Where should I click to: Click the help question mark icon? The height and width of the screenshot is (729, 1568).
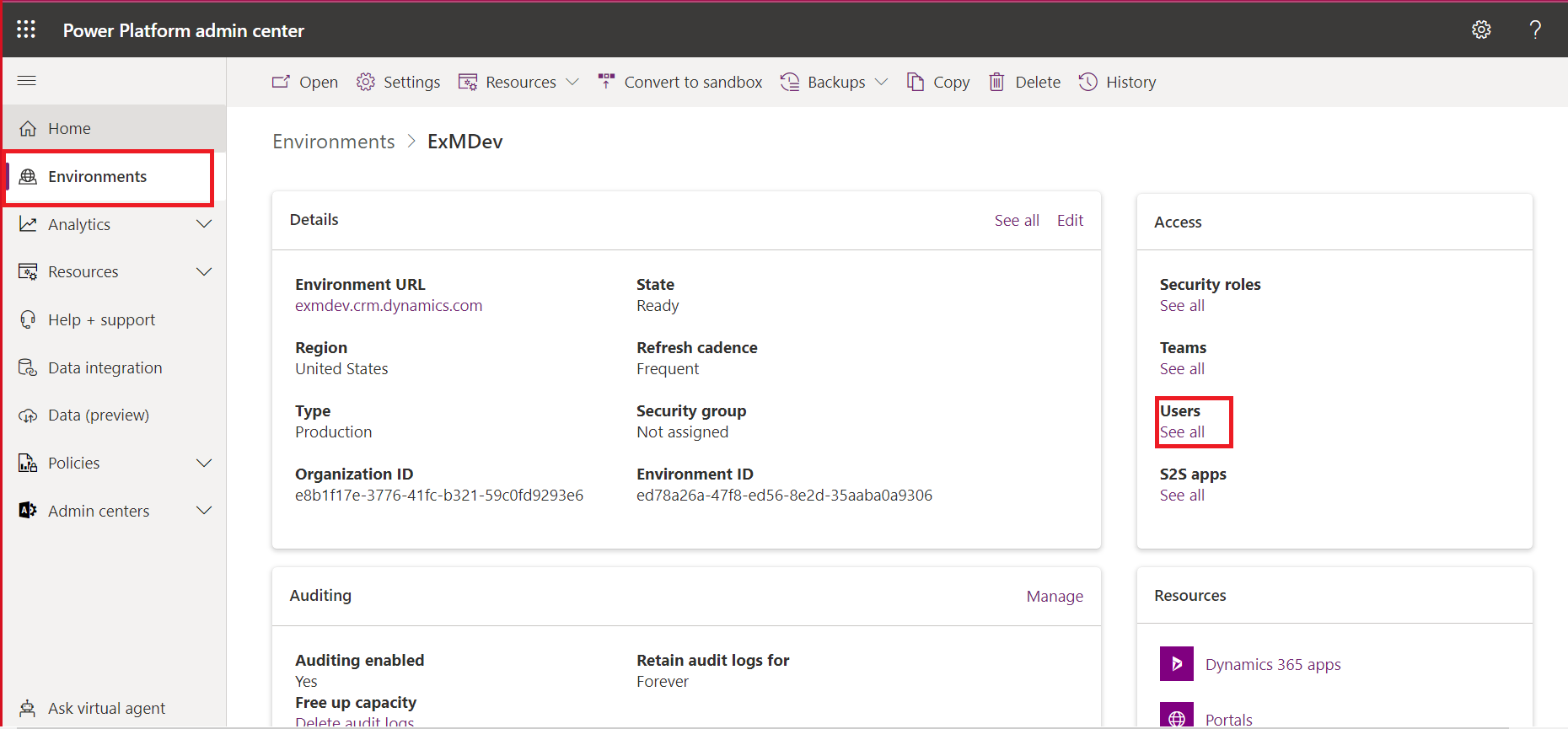coord(1535,29)
